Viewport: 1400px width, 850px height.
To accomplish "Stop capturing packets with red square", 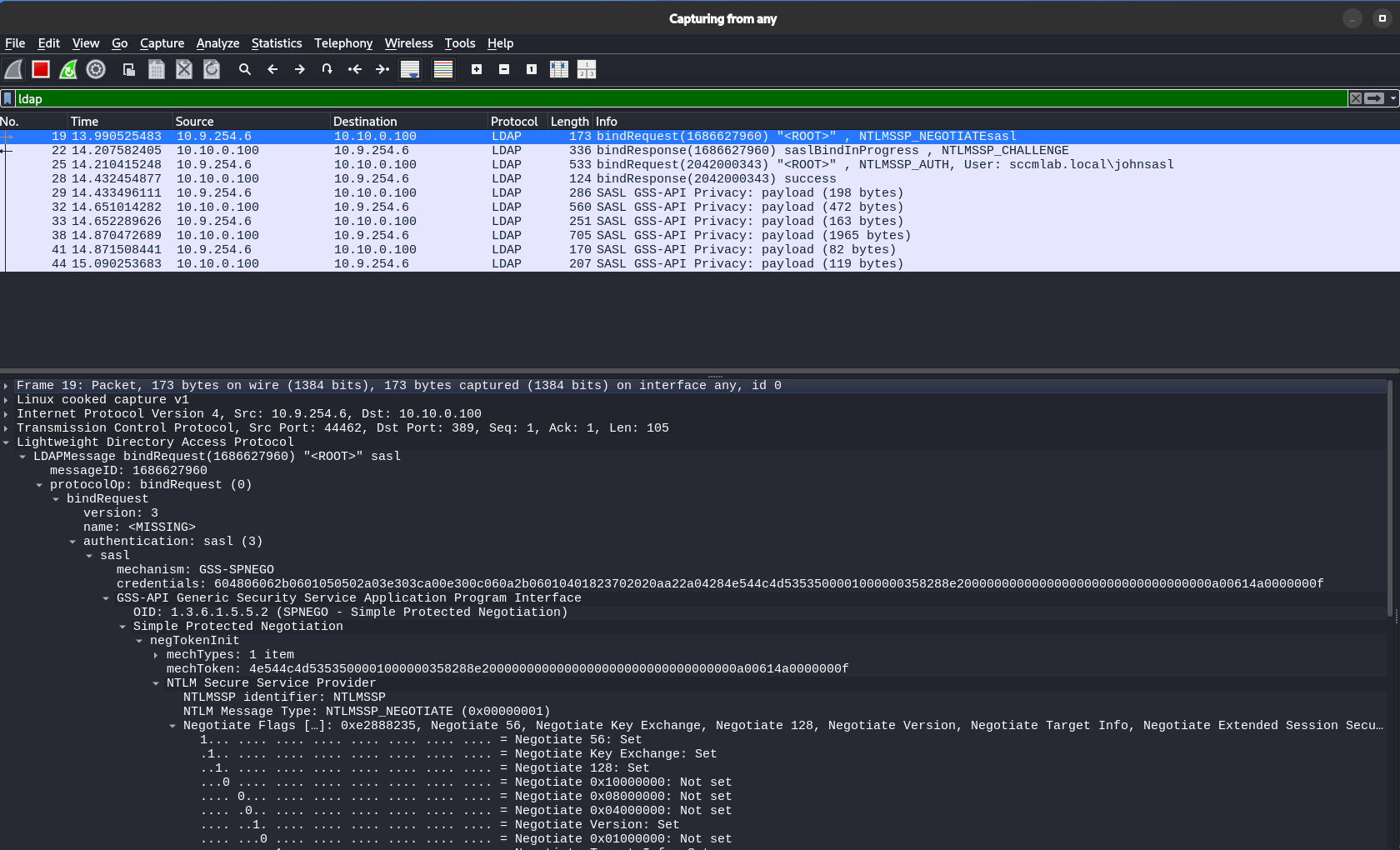I will (x=41, y=69).
